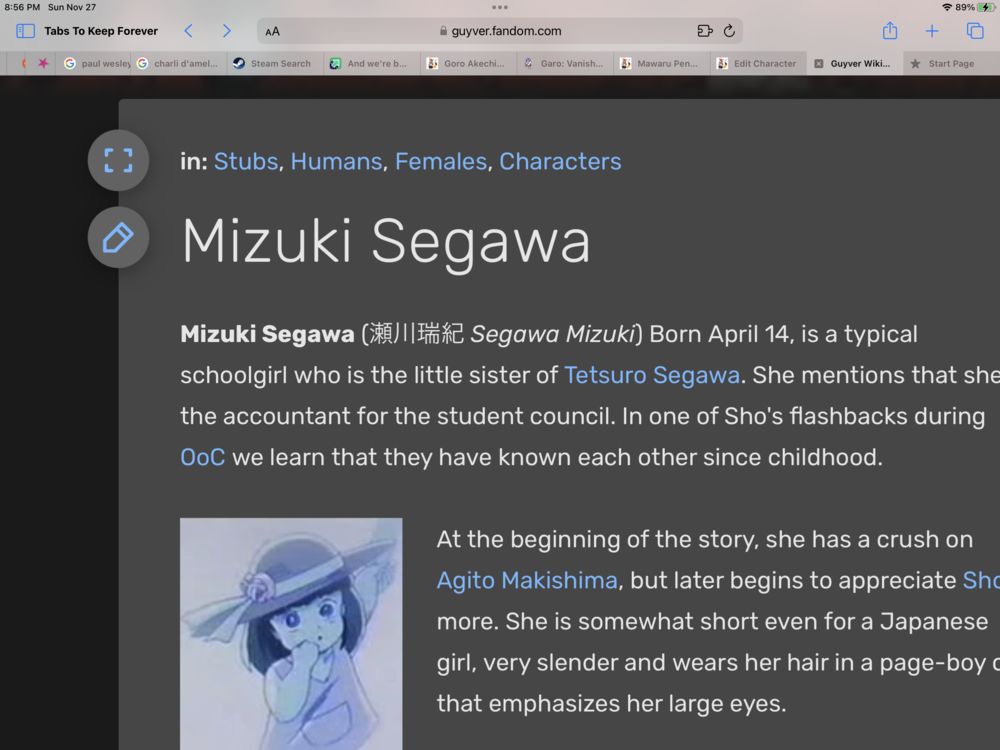Switch to charli d'amel... tab
This screenshot has height=750, width=1000.
click(179, 63)
